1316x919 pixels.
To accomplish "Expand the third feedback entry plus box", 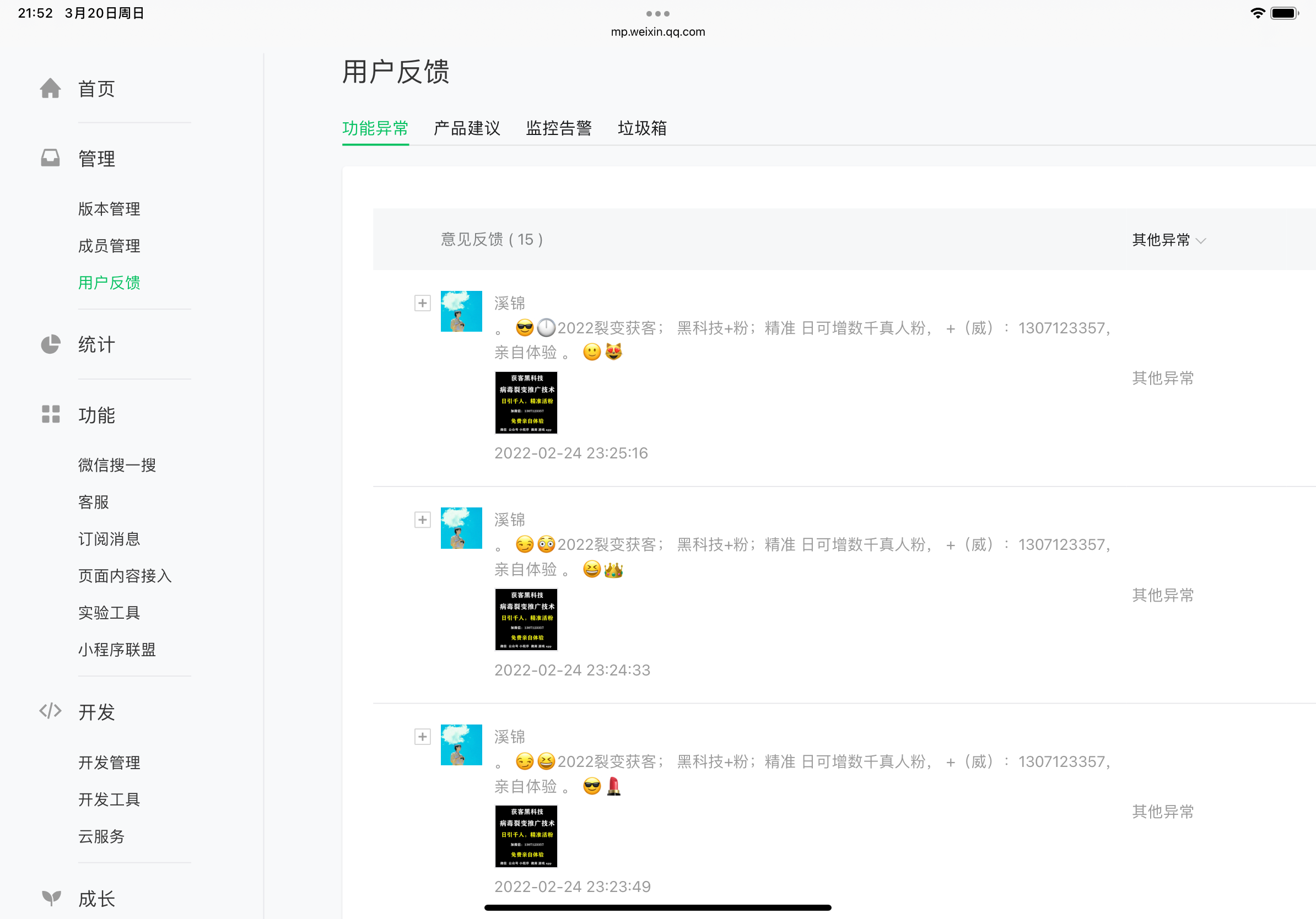I will click(423, 737).
